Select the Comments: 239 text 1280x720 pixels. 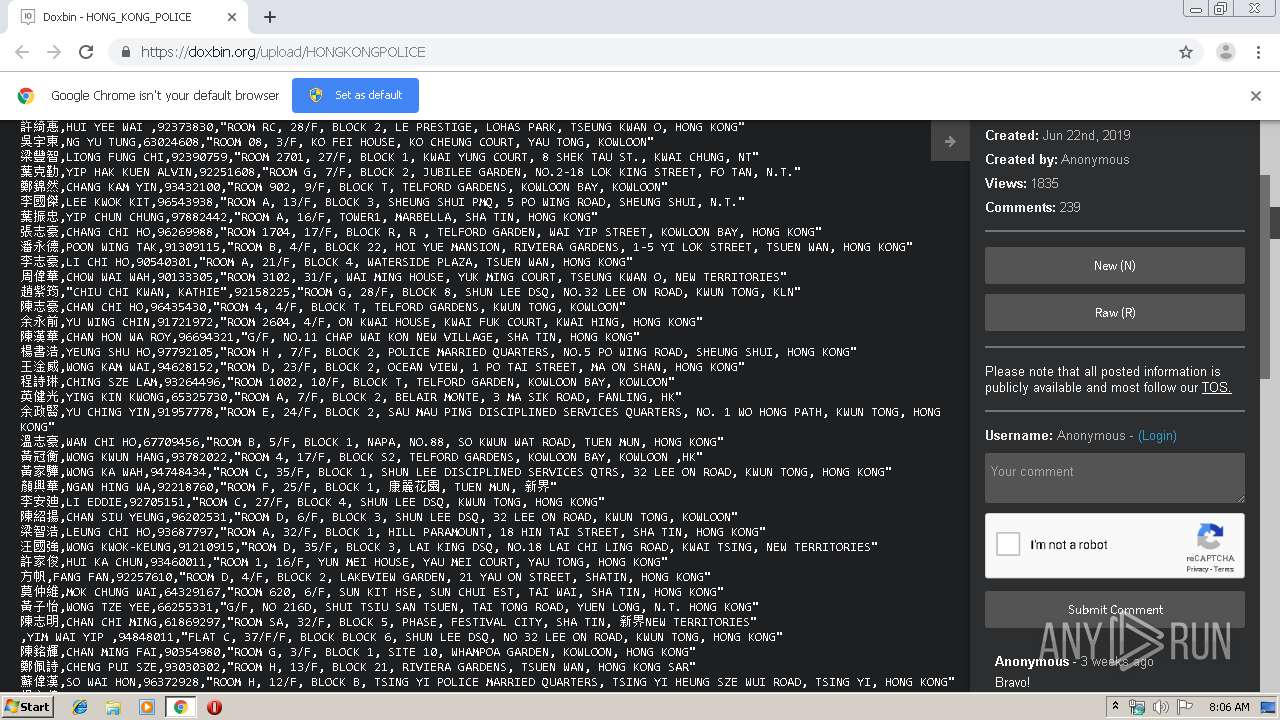[x=1033, y=208]
